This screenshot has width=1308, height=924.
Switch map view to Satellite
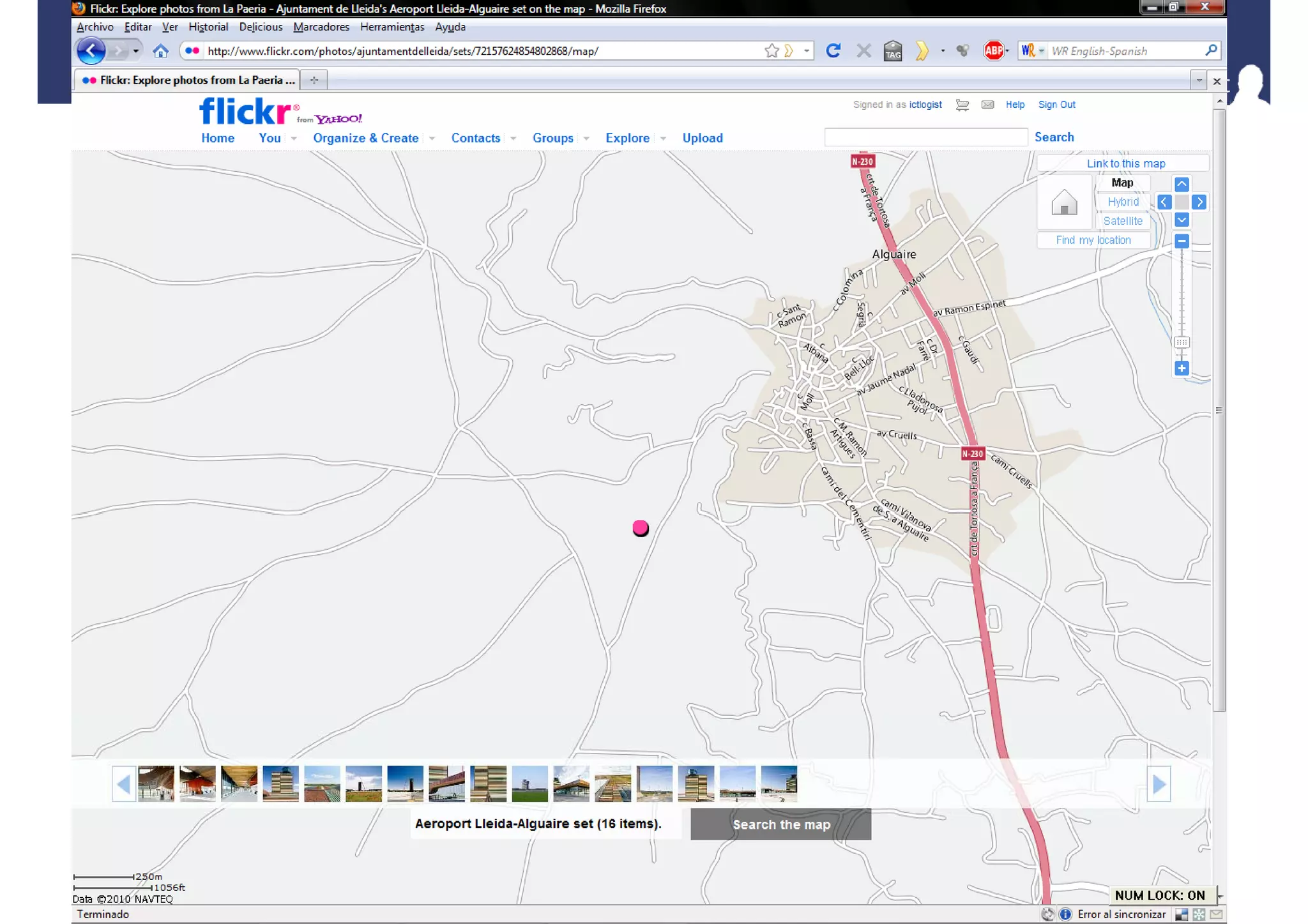[x=1122, y=221]
